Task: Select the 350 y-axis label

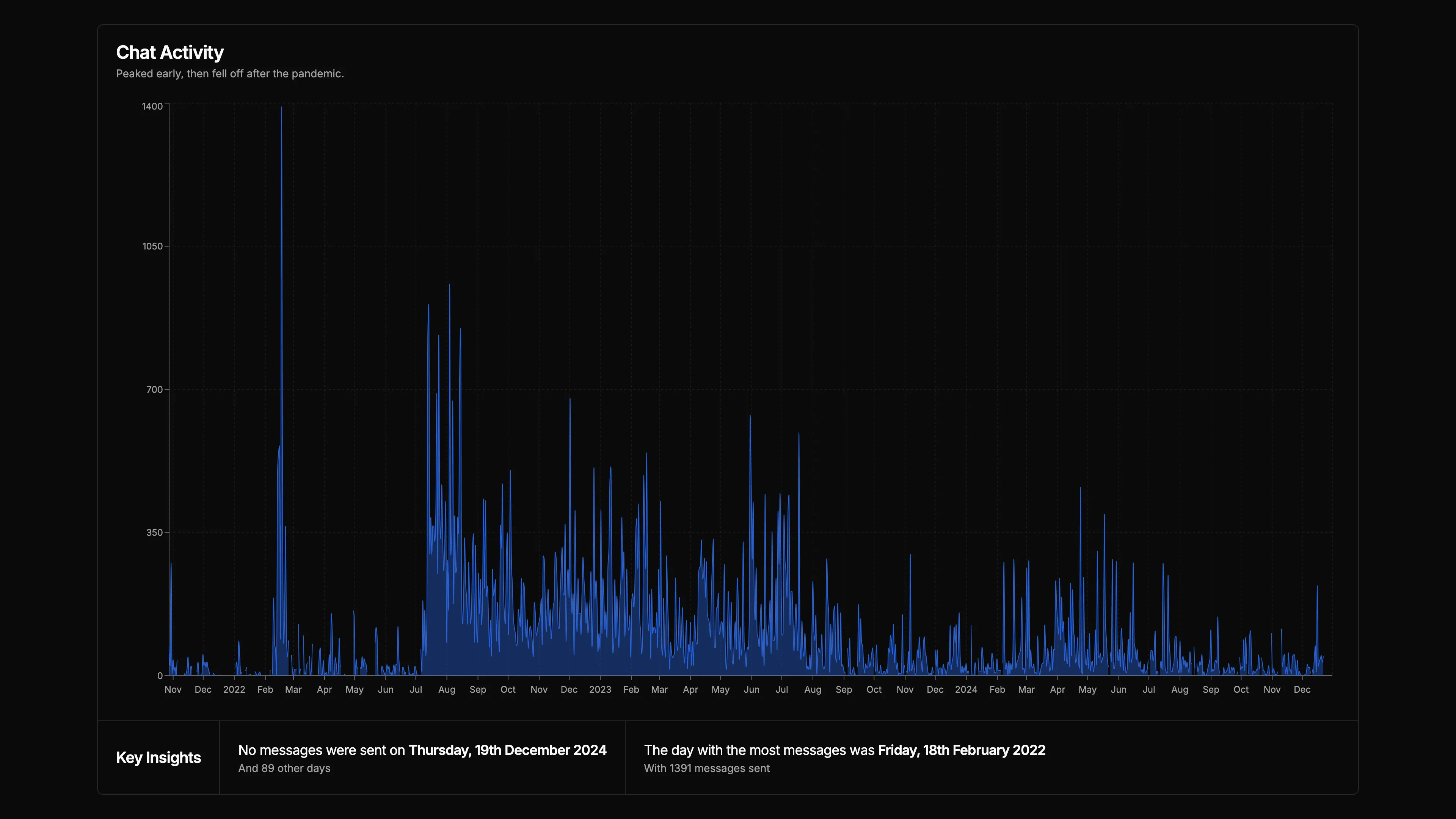Action: 154,531
